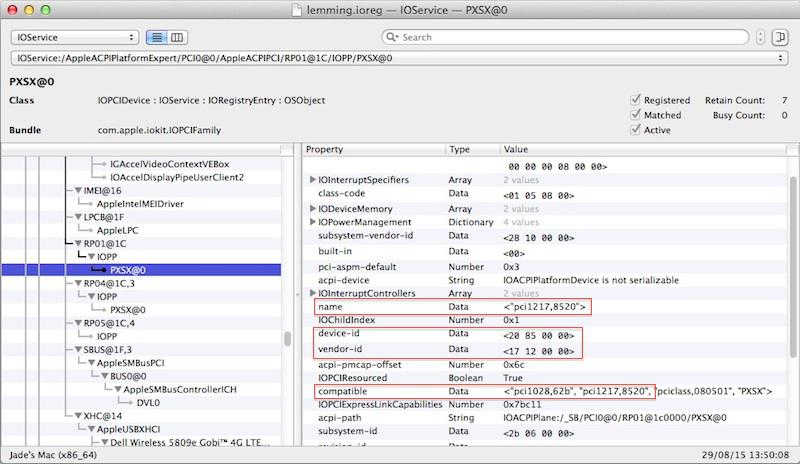Collapse the IMEI@16 tree node
800x464 pixels.
click(x=78, y=190)
